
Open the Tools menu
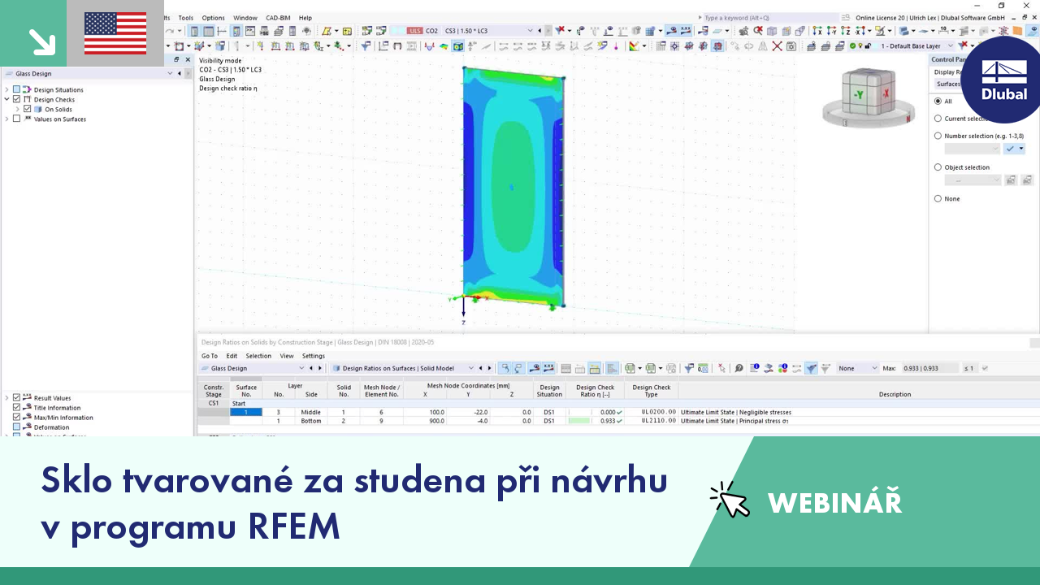186,18
